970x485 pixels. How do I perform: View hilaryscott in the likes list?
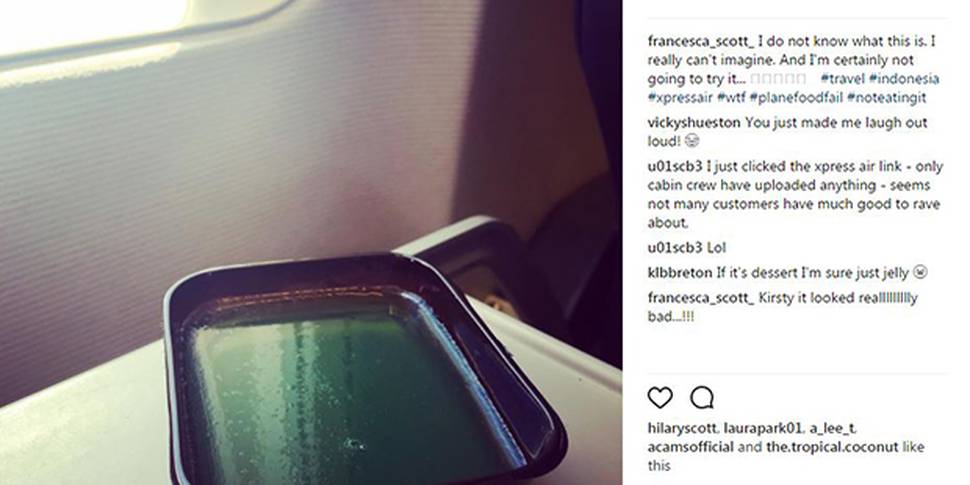pyautogui.click(x=682, y=428)
